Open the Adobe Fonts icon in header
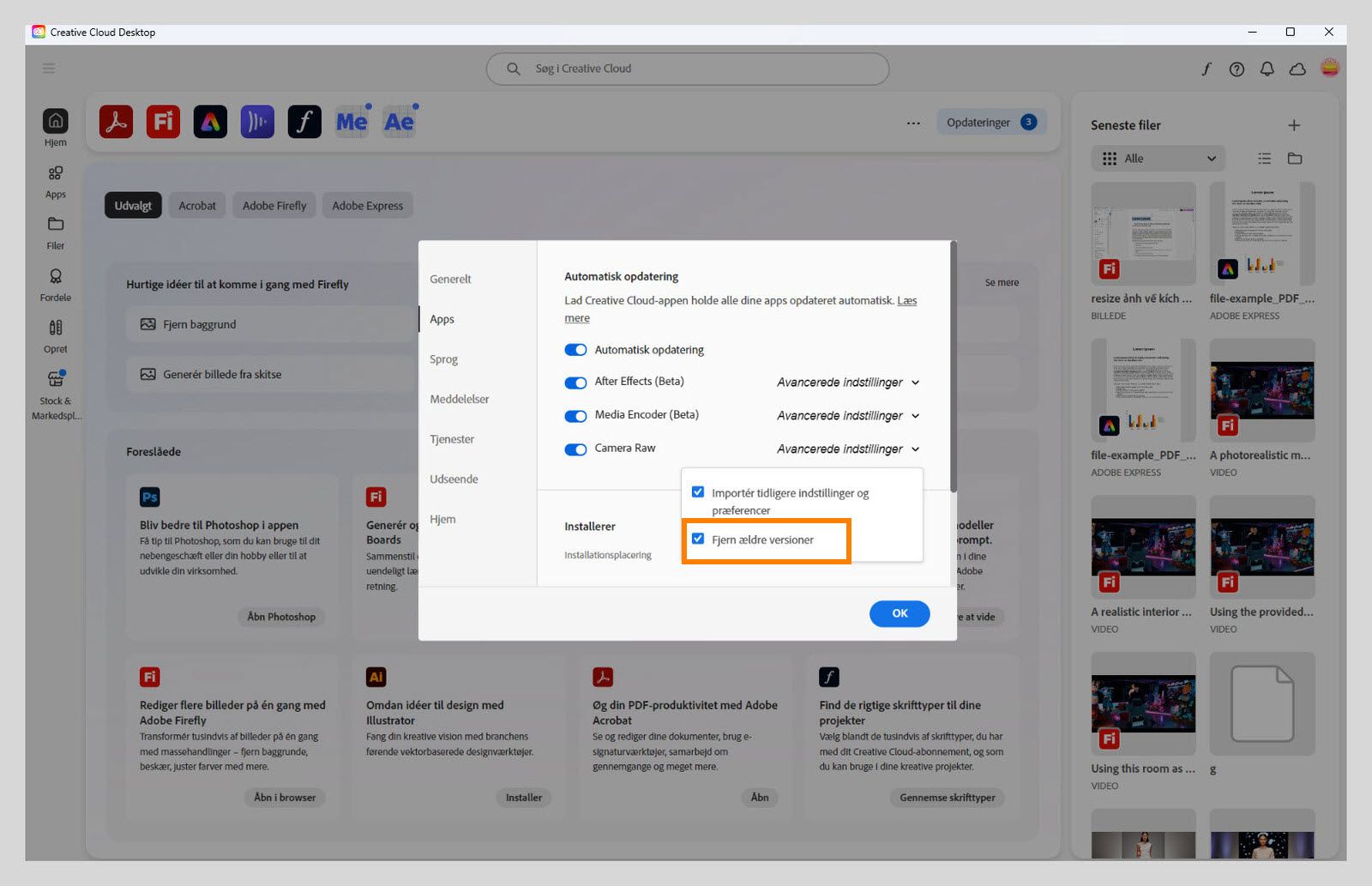Image resolution: width=1372 pixels, height=886 pixels. [1206, 69]
